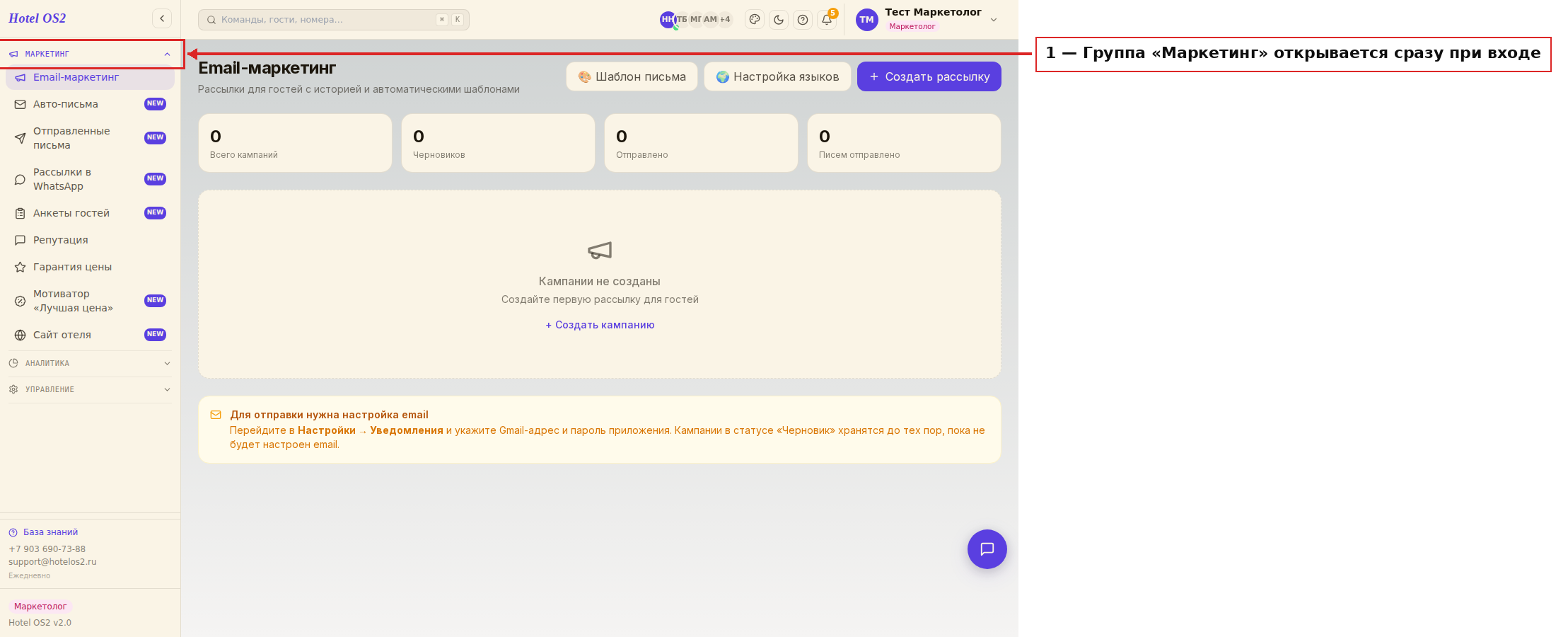1568x637 pixels.
Task: Collapse the МАРКЕТИНГ group
Action: (x=90, y=54)
